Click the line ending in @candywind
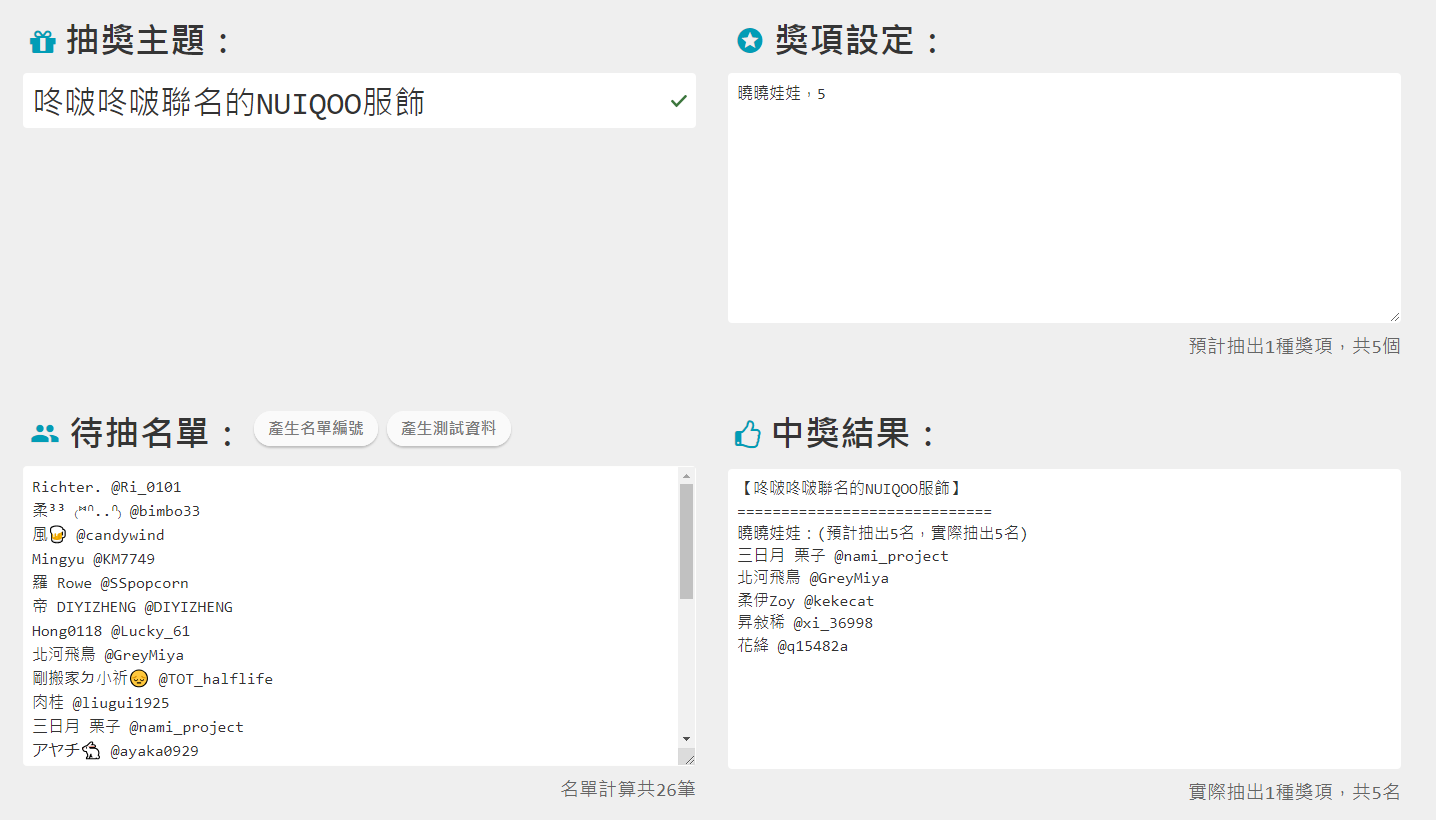This screenshot has width=1436, height=820. [x=98, y=535]
